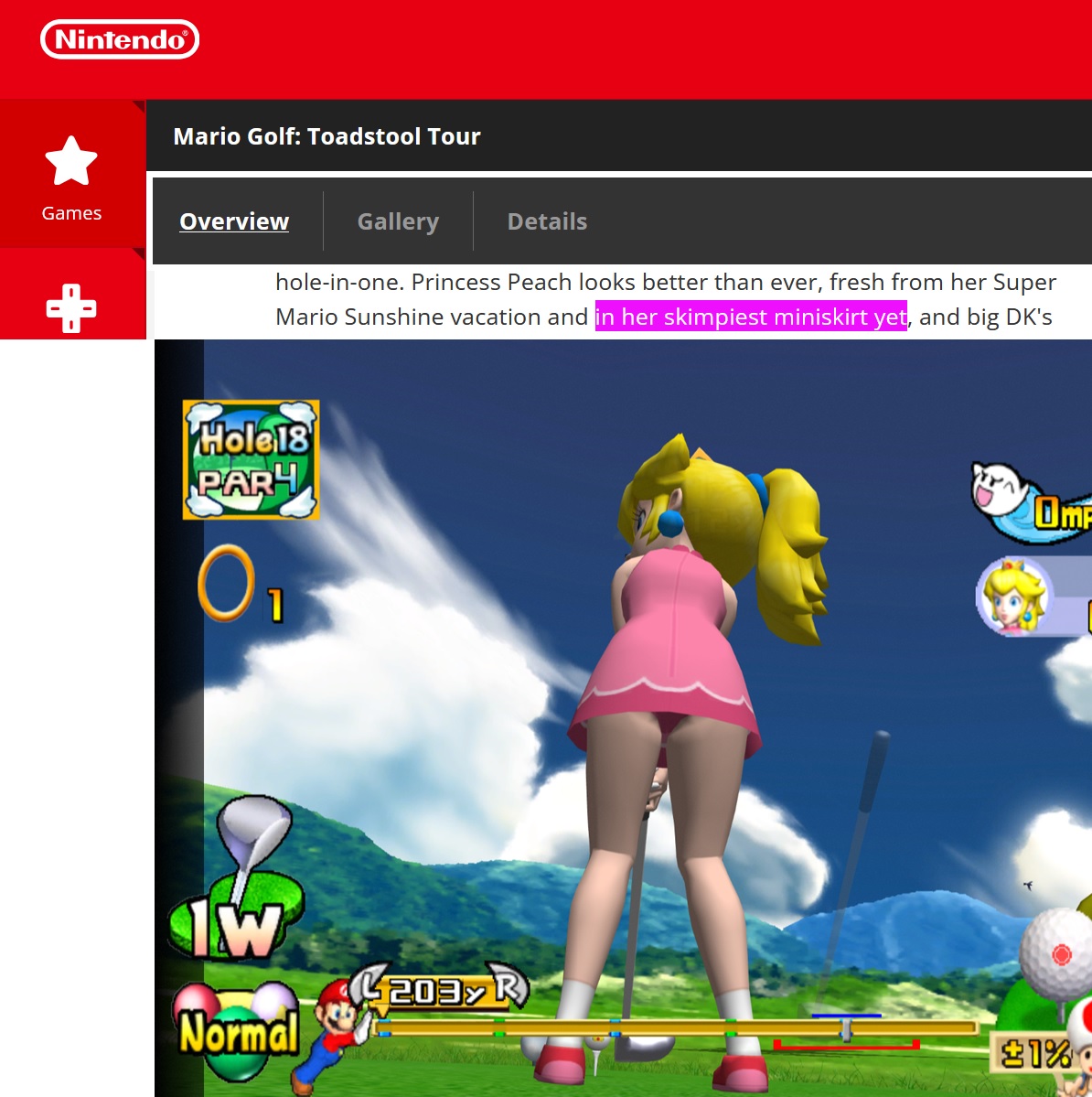Click the orange ring stroke counter
Viewport: 1092px width, 1097px height.
click(x=226, y=584)
